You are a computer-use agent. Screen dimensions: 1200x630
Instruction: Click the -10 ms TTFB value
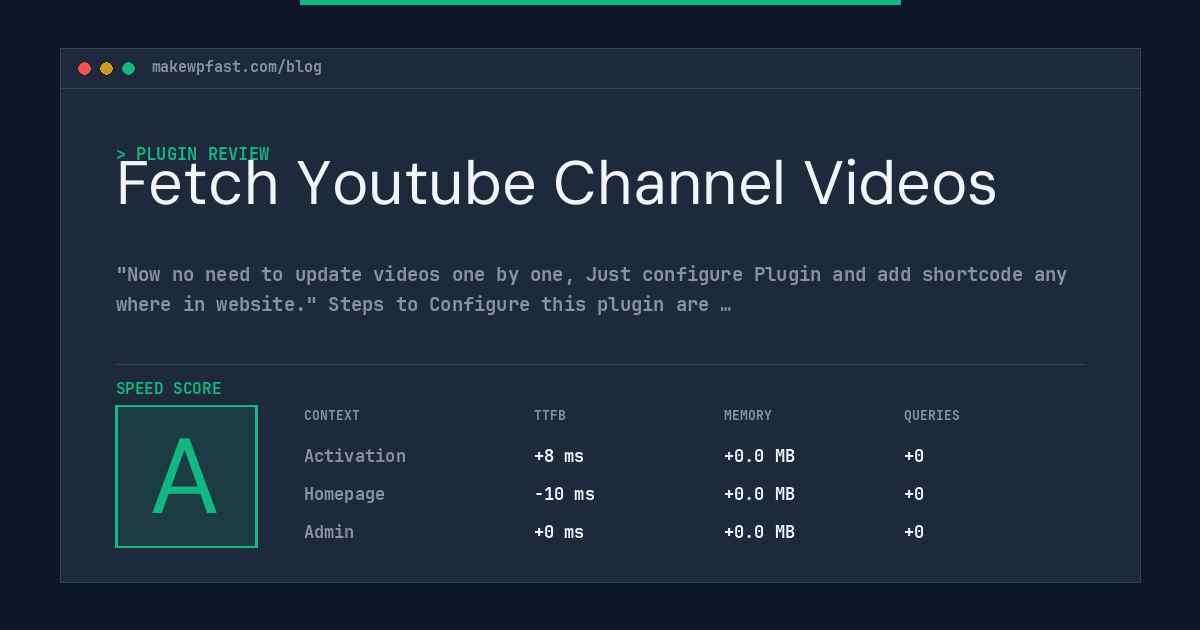click(564, 494)
